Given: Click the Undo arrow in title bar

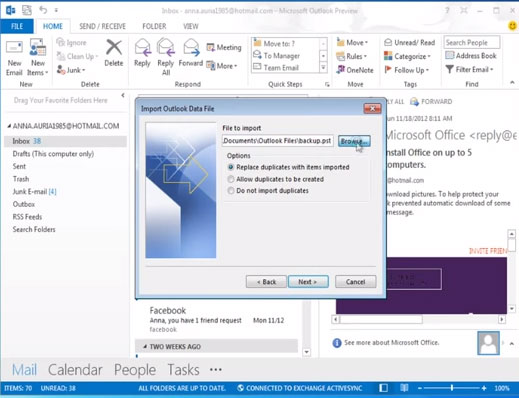Looking at the screenshot, I should pos(43,10).
